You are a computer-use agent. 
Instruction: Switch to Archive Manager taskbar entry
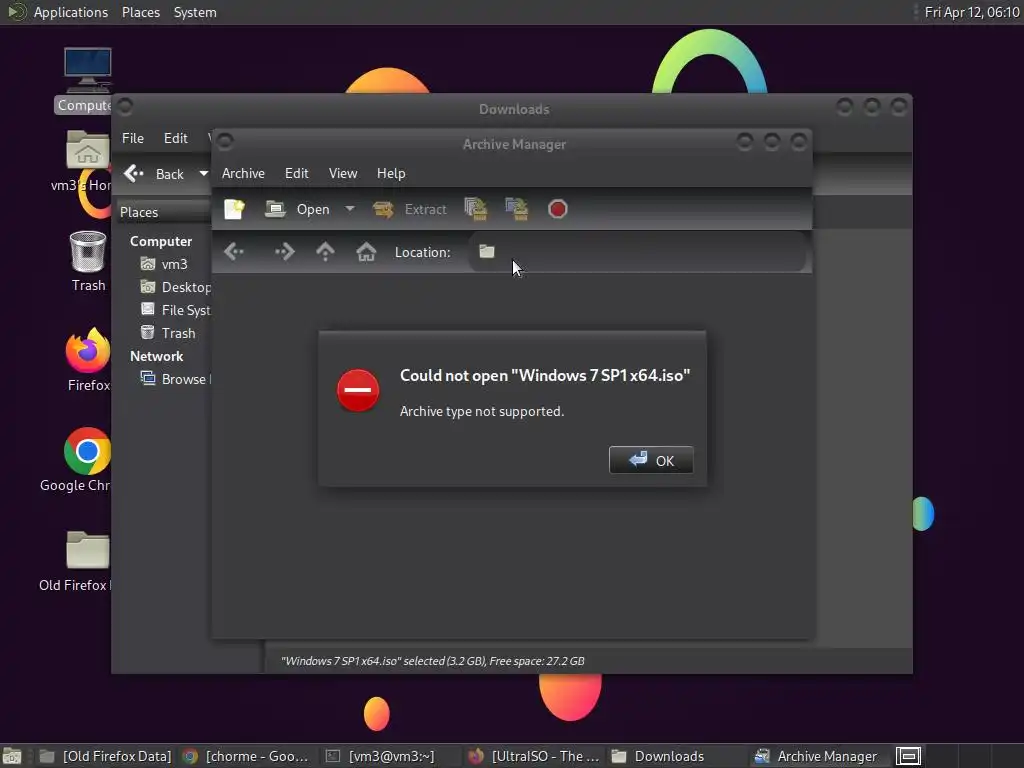(816, 756)
